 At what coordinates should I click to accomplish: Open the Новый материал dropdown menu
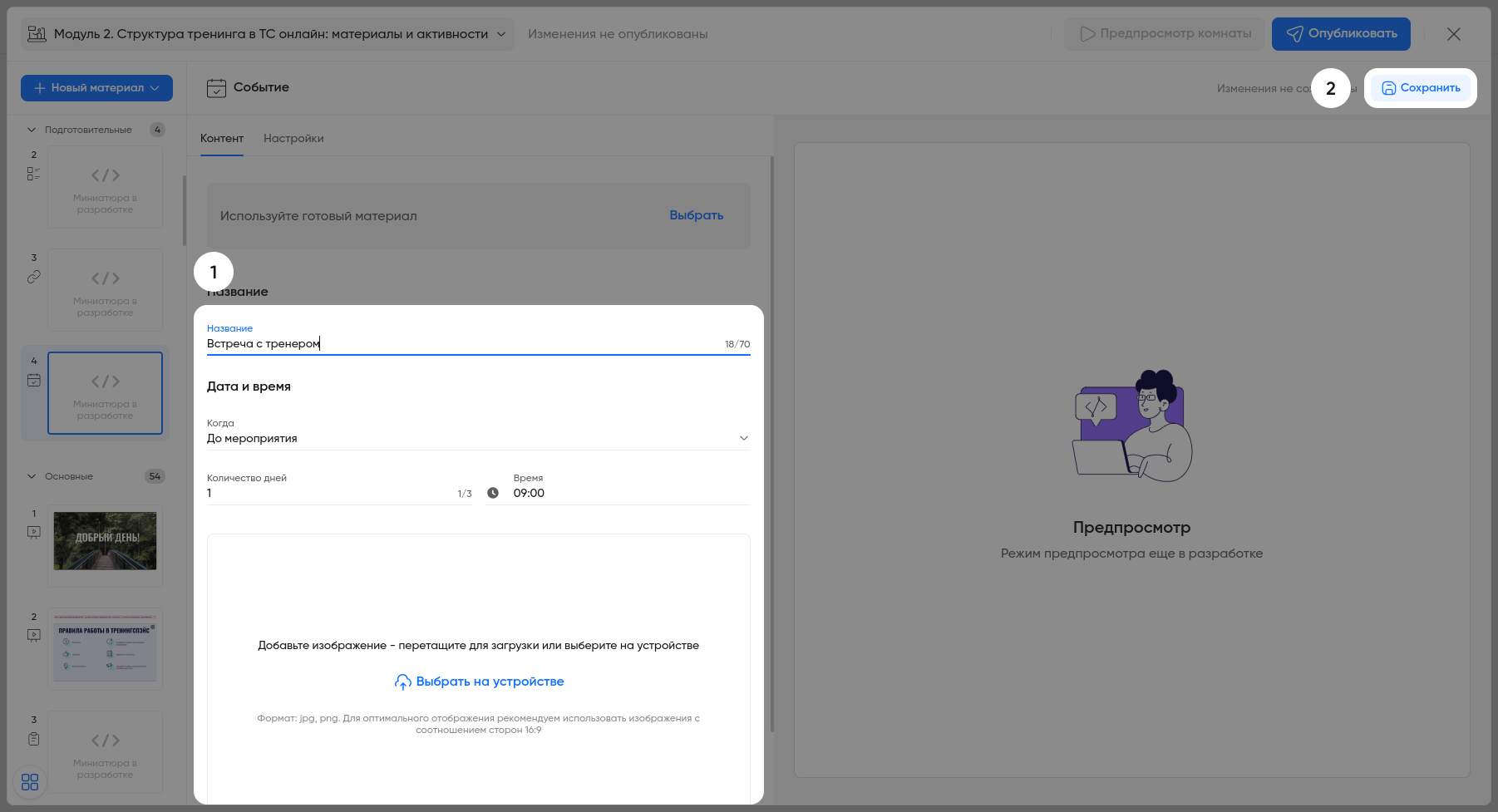96,88
